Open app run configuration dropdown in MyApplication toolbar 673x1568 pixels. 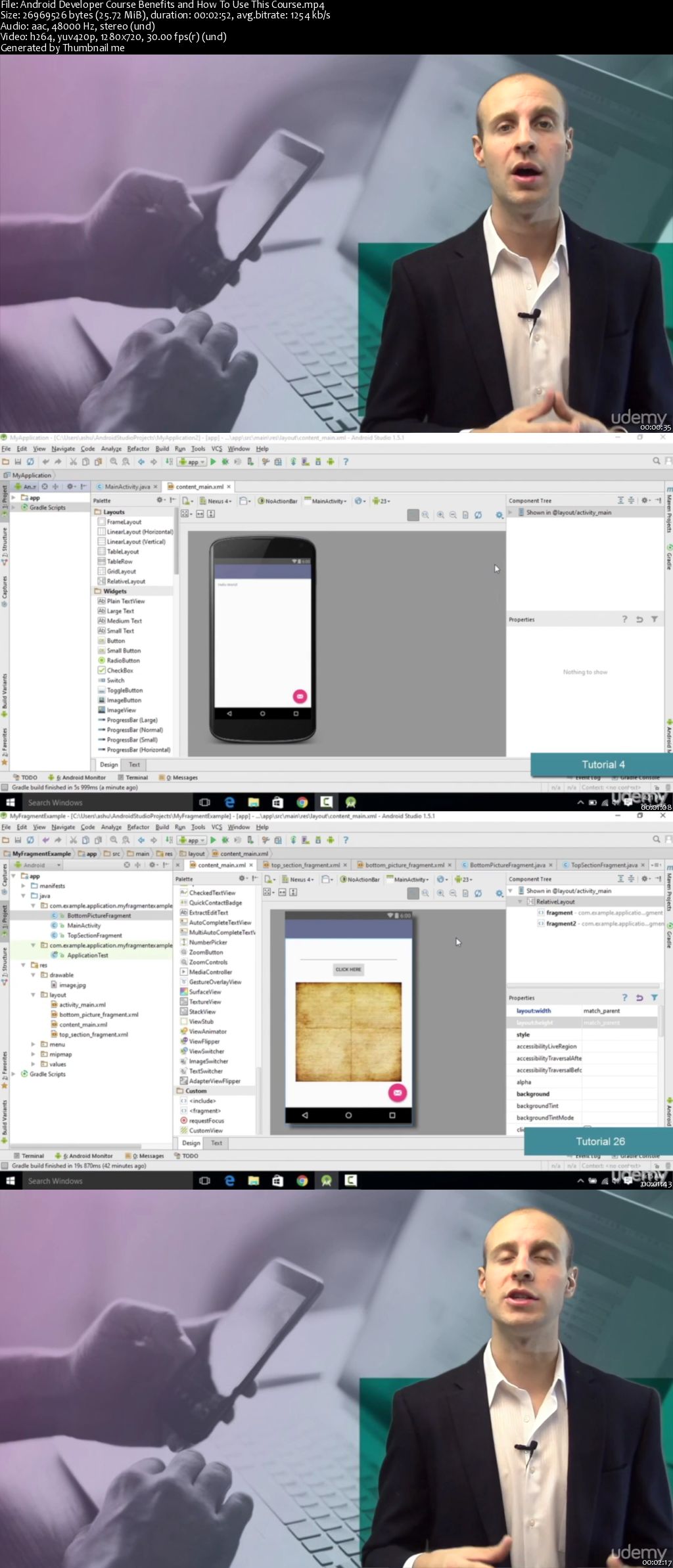coord(193,462)
